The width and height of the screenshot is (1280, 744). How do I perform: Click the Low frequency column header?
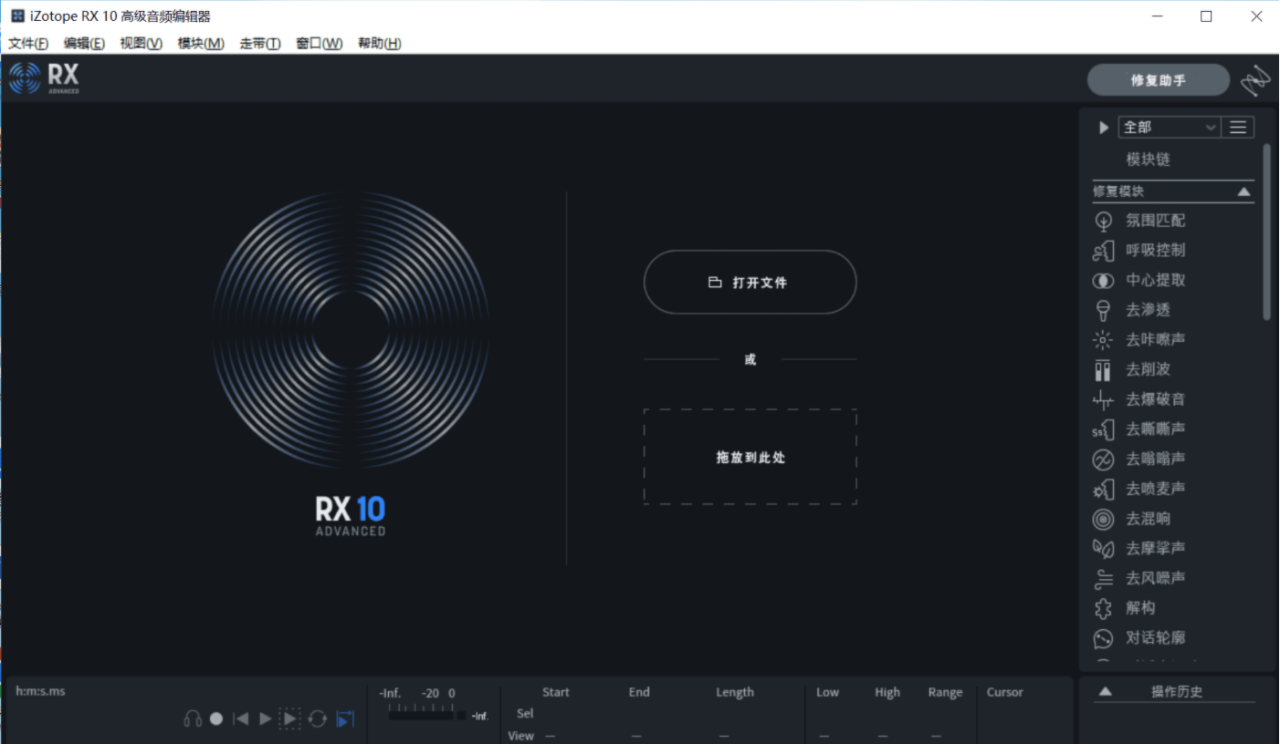coord(828,692)
